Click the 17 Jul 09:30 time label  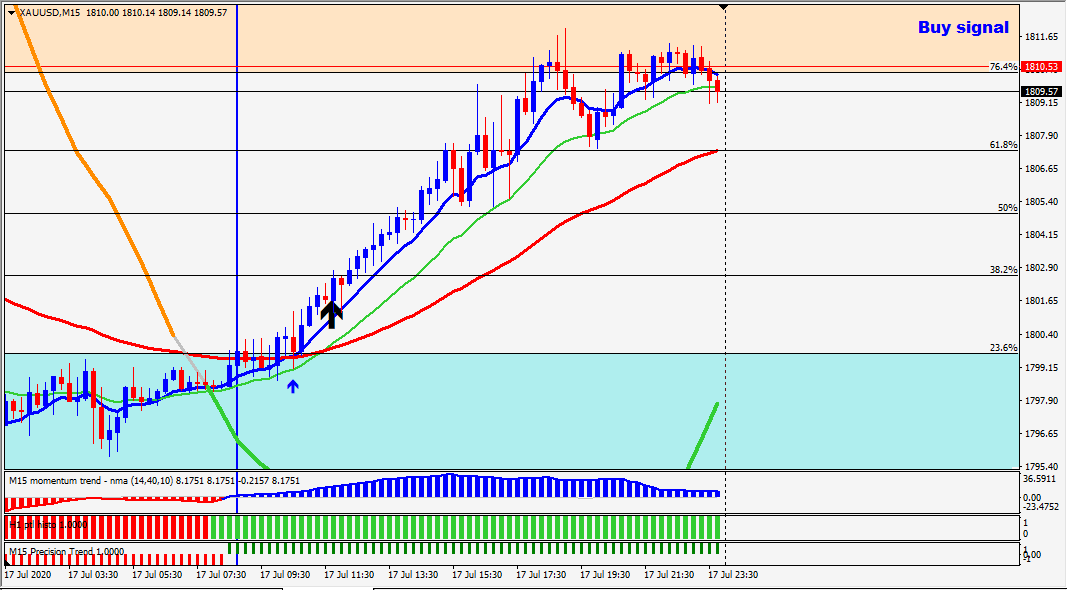click(x=285, y=575)
